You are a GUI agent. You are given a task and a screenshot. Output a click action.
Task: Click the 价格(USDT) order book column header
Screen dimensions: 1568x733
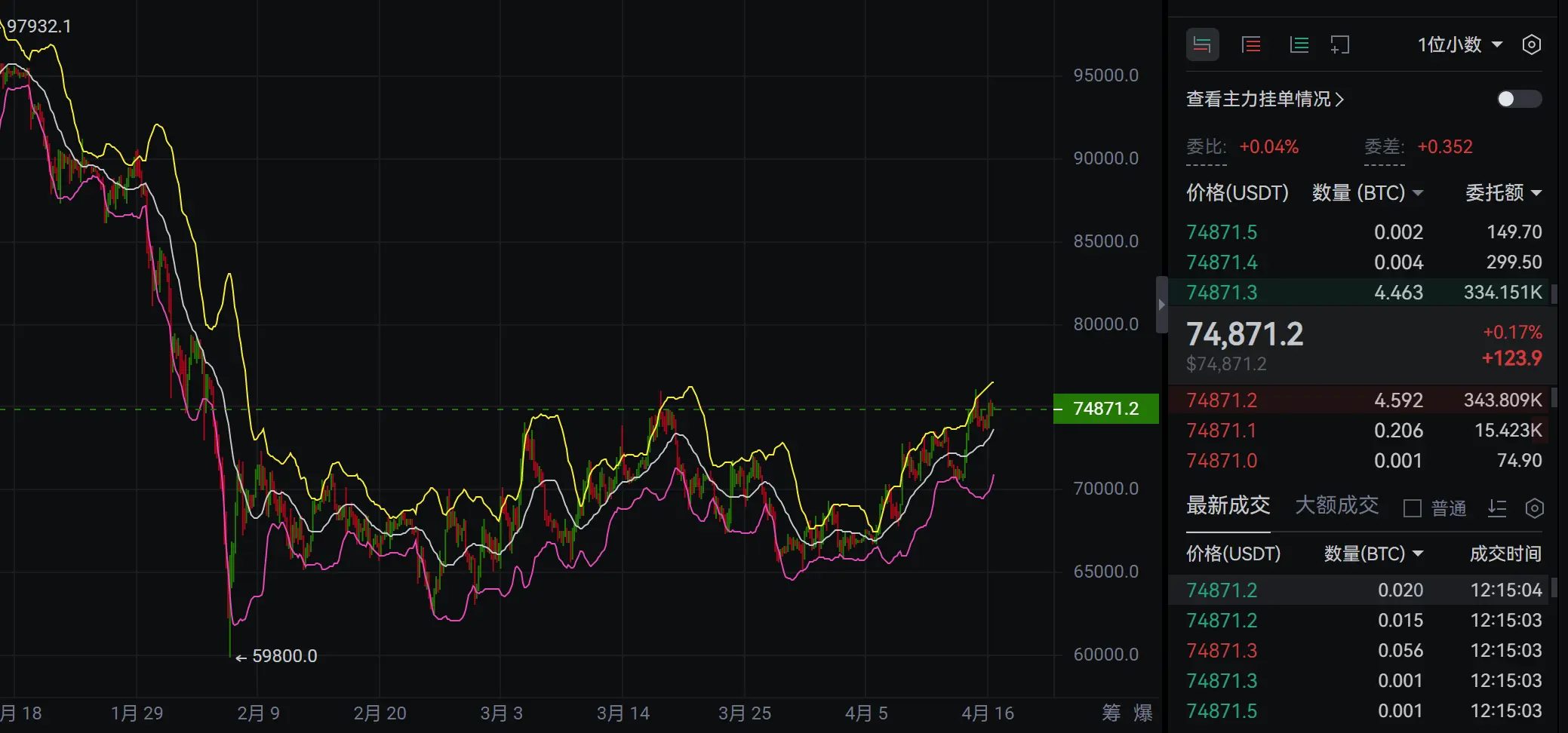[x=1237, y=193]
